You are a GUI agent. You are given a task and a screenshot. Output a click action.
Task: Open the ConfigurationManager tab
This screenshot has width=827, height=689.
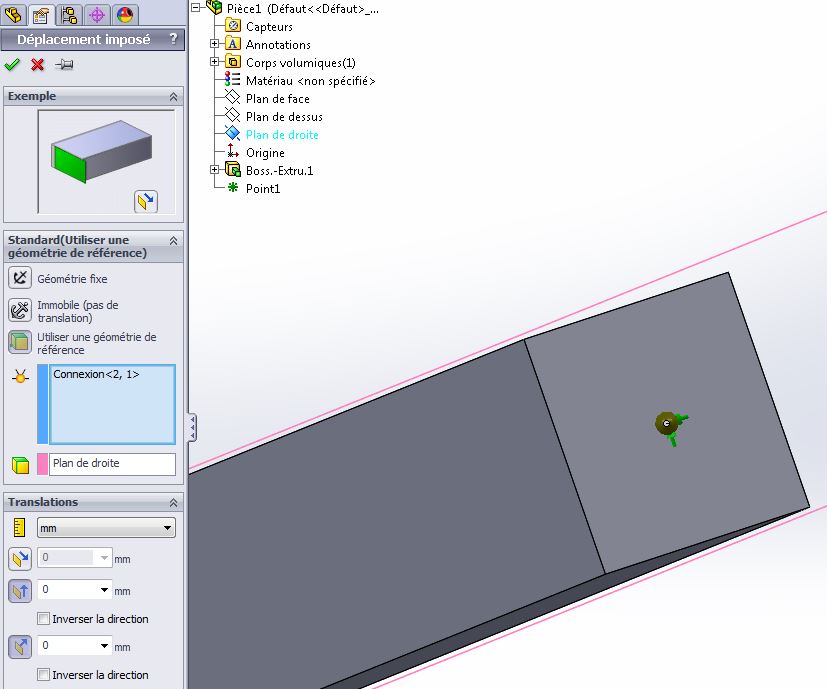tap(69, 15)
